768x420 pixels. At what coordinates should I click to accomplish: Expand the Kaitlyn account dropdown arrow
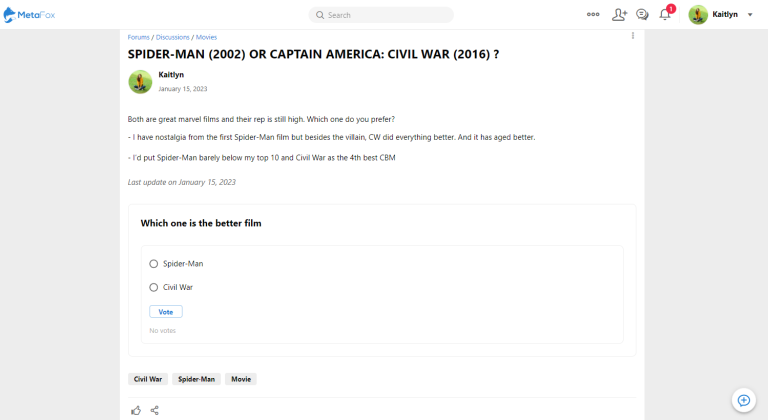750,15
